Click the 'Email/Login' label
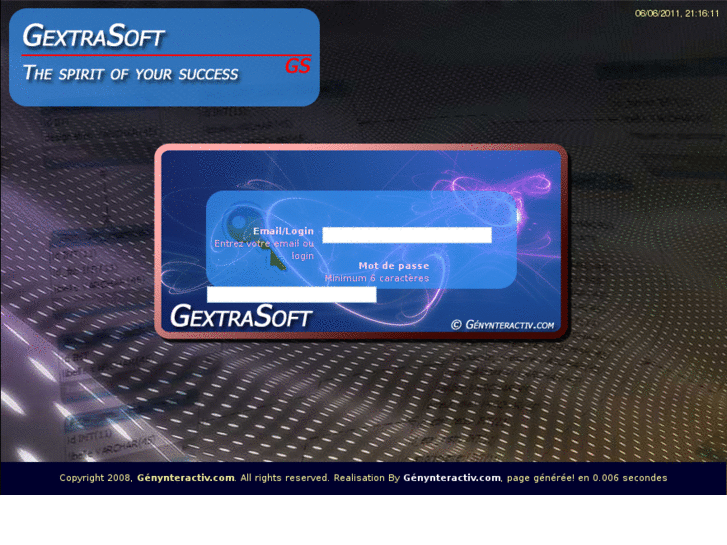727x545 pixels. [x=283, y=231]
